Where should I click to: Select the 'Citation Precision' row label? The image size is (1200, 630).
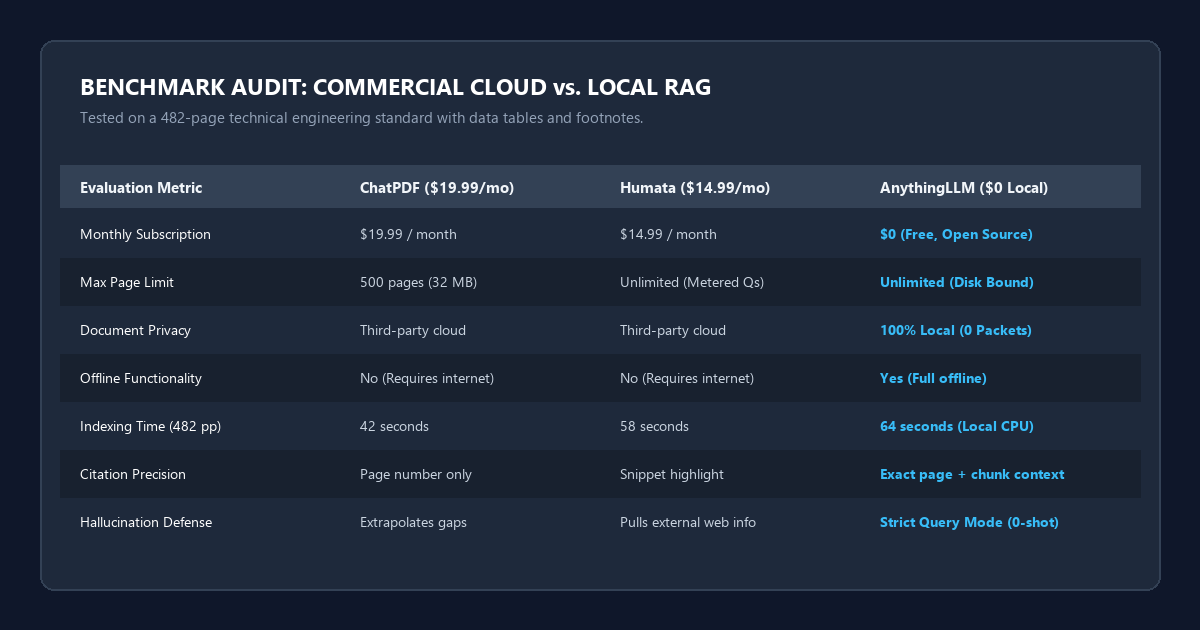point(133,474)
